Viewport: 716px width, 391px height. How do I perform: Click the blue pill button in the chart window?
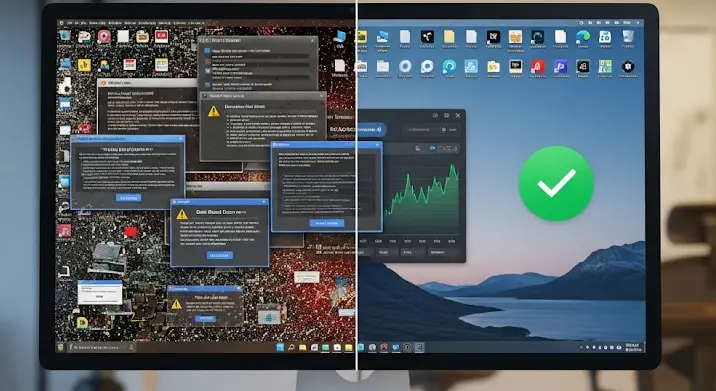372,130
